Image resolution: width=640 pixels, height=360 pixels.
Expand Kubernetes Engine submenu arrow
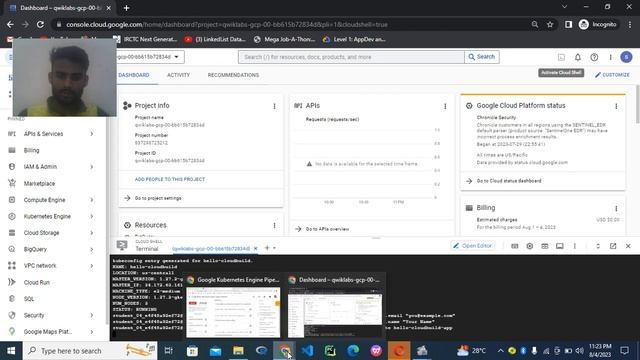[92, 216]
